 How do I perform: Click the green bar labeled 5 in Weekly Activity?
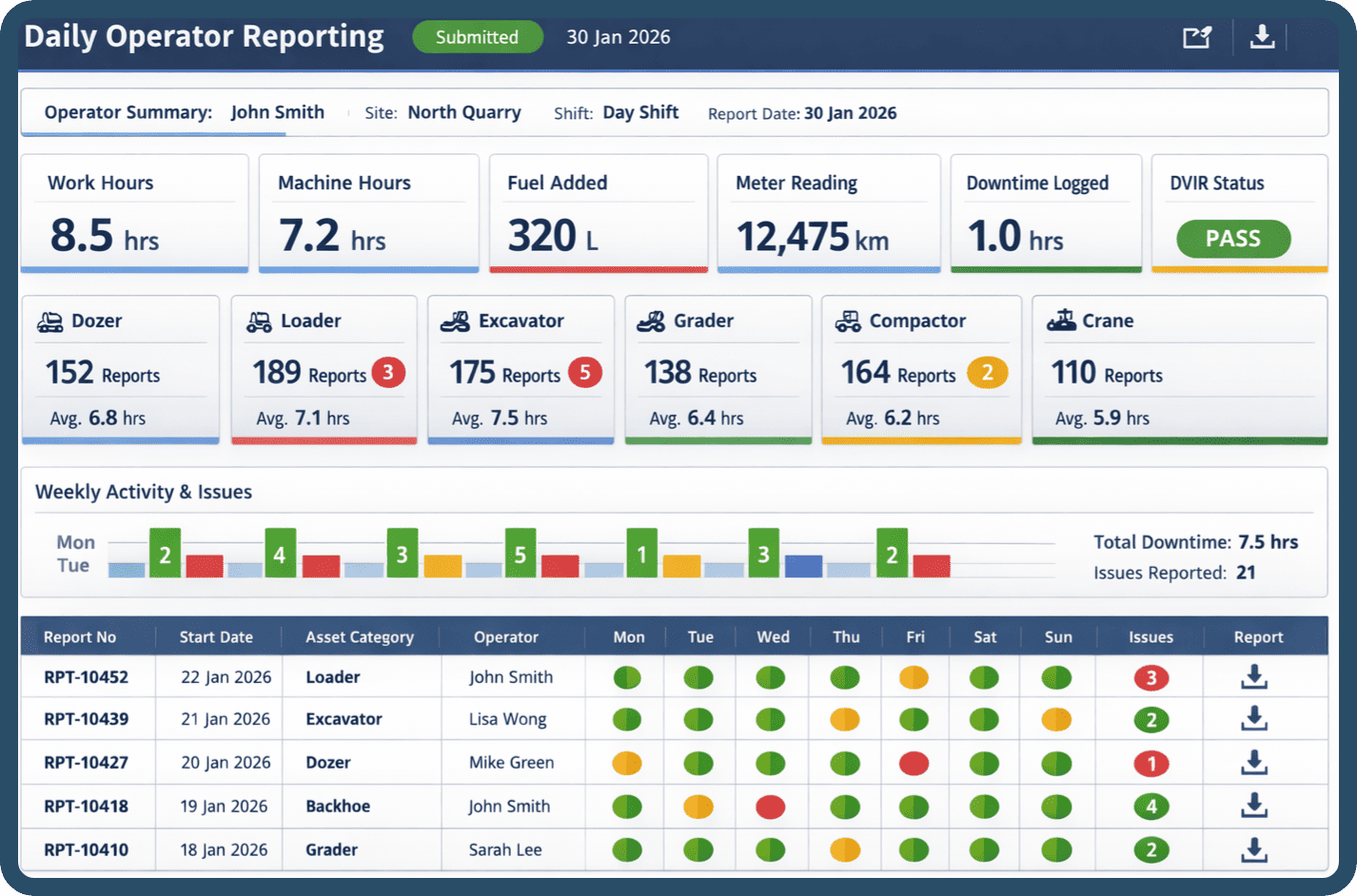[521, 550]
